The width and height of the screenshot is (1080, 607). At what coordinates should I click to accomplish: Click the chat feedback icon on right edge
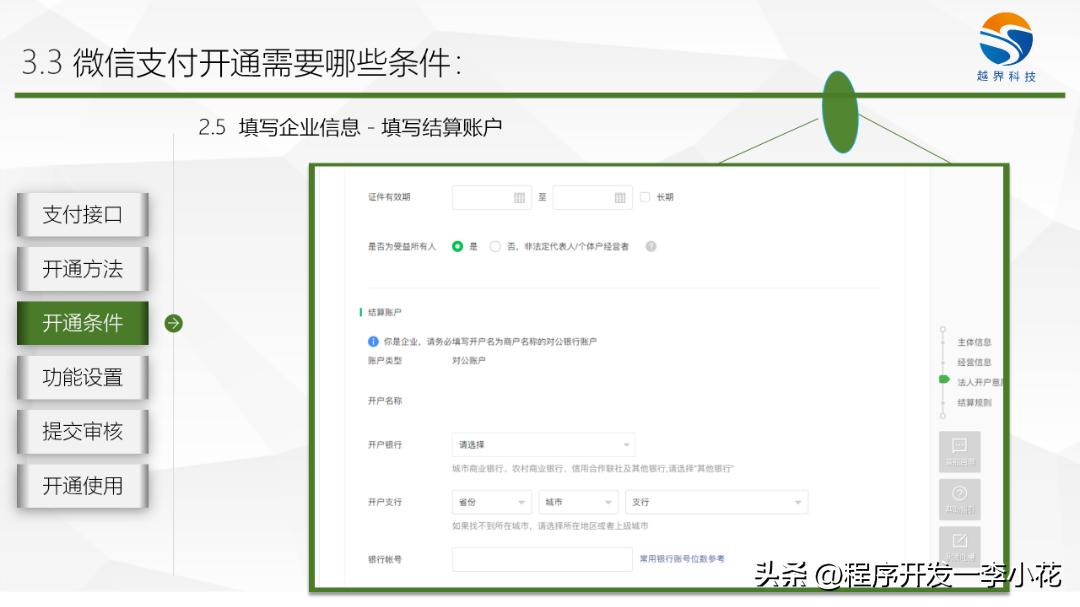[x=960, y=450]
